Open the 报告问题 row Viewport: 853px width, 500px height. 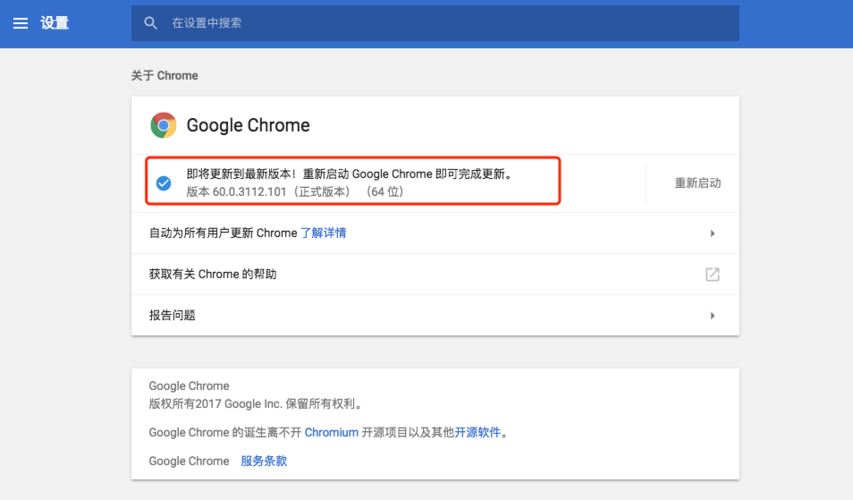coord(435,316)
